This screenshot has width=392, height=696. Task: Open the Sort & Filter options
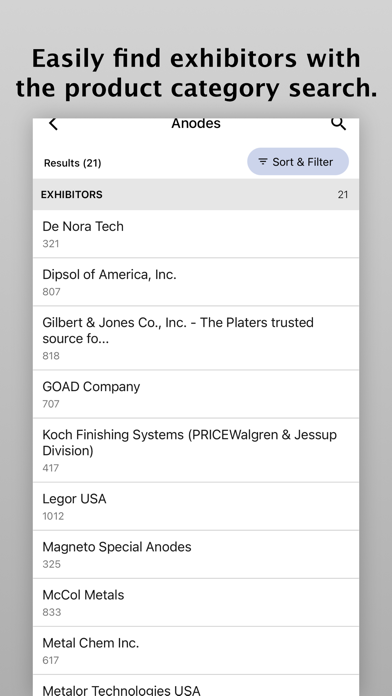click(298, 162)
